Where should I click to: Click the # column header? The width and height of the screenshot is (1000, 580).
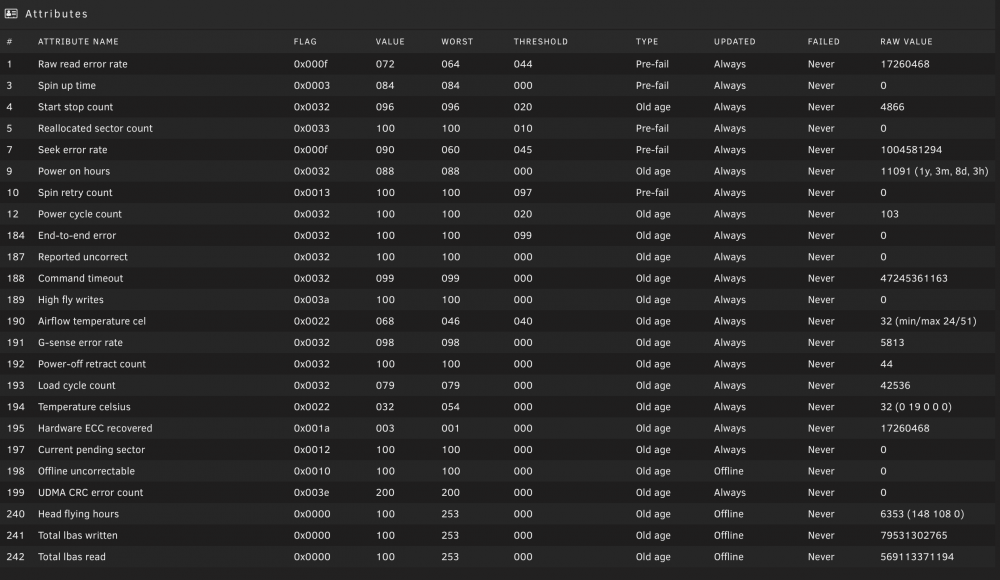coord(10,41)
